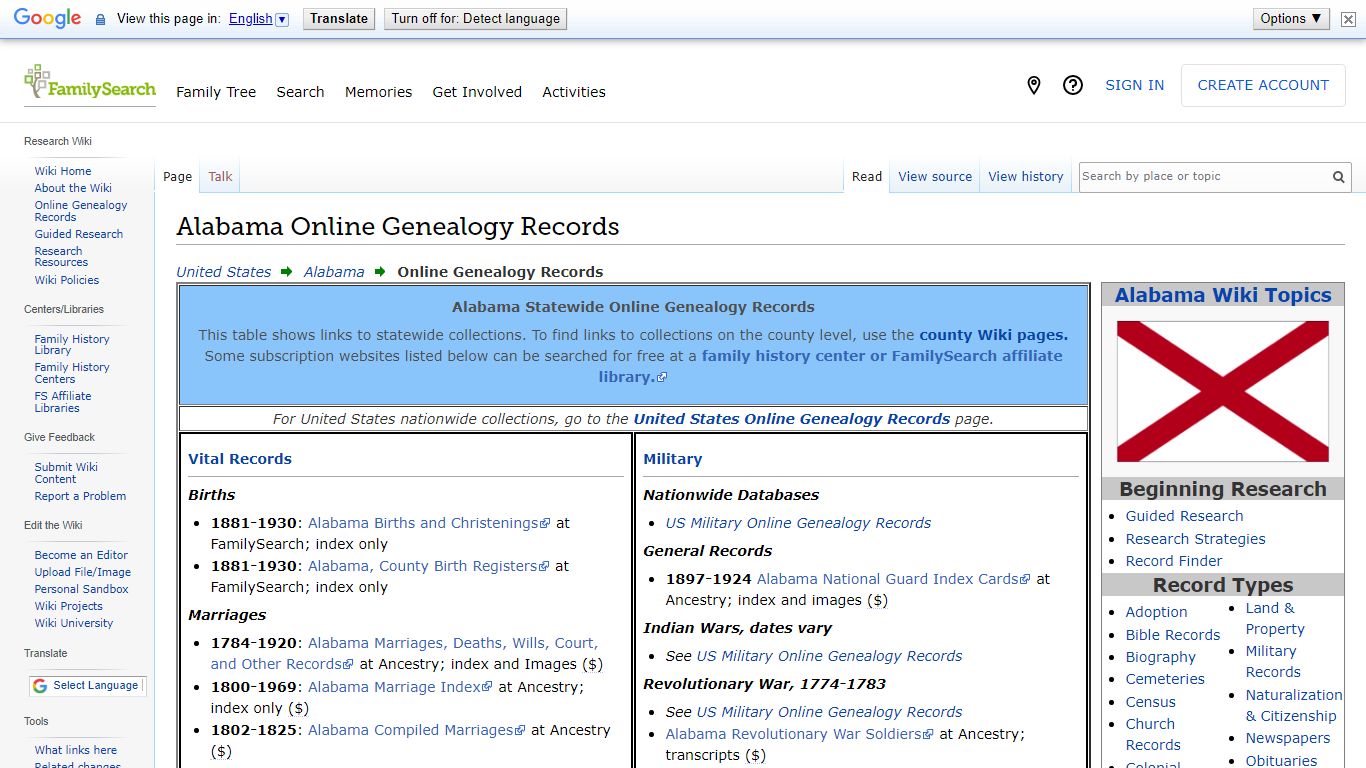This screenshot has width=1366, height=768.
Task: Open United States Online Genealogy Records link
Action: [792, 419]
